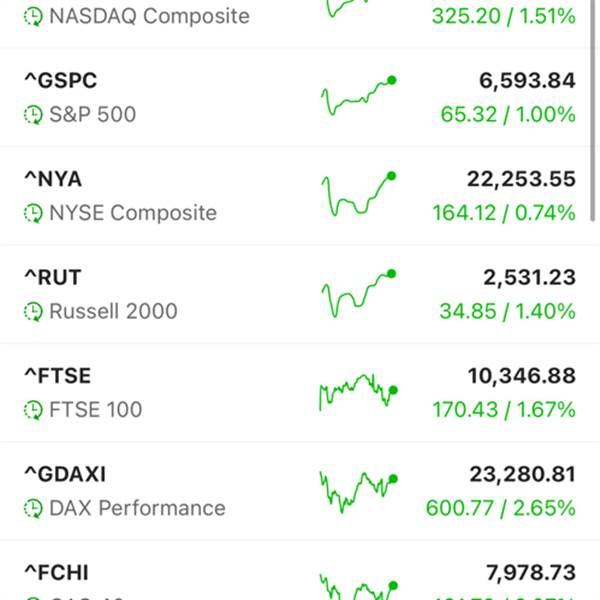This screenshot has height=600, width=600.
Task: Click the clock icon beside Russell 2000
Action: 34,311
